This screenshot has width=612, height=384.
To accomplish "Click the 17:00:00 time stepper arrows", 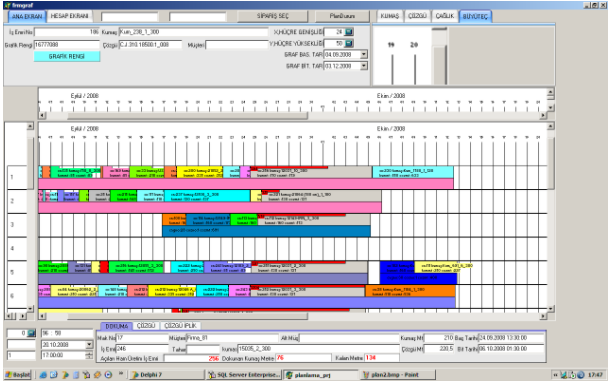I will [x=89, y=356].
